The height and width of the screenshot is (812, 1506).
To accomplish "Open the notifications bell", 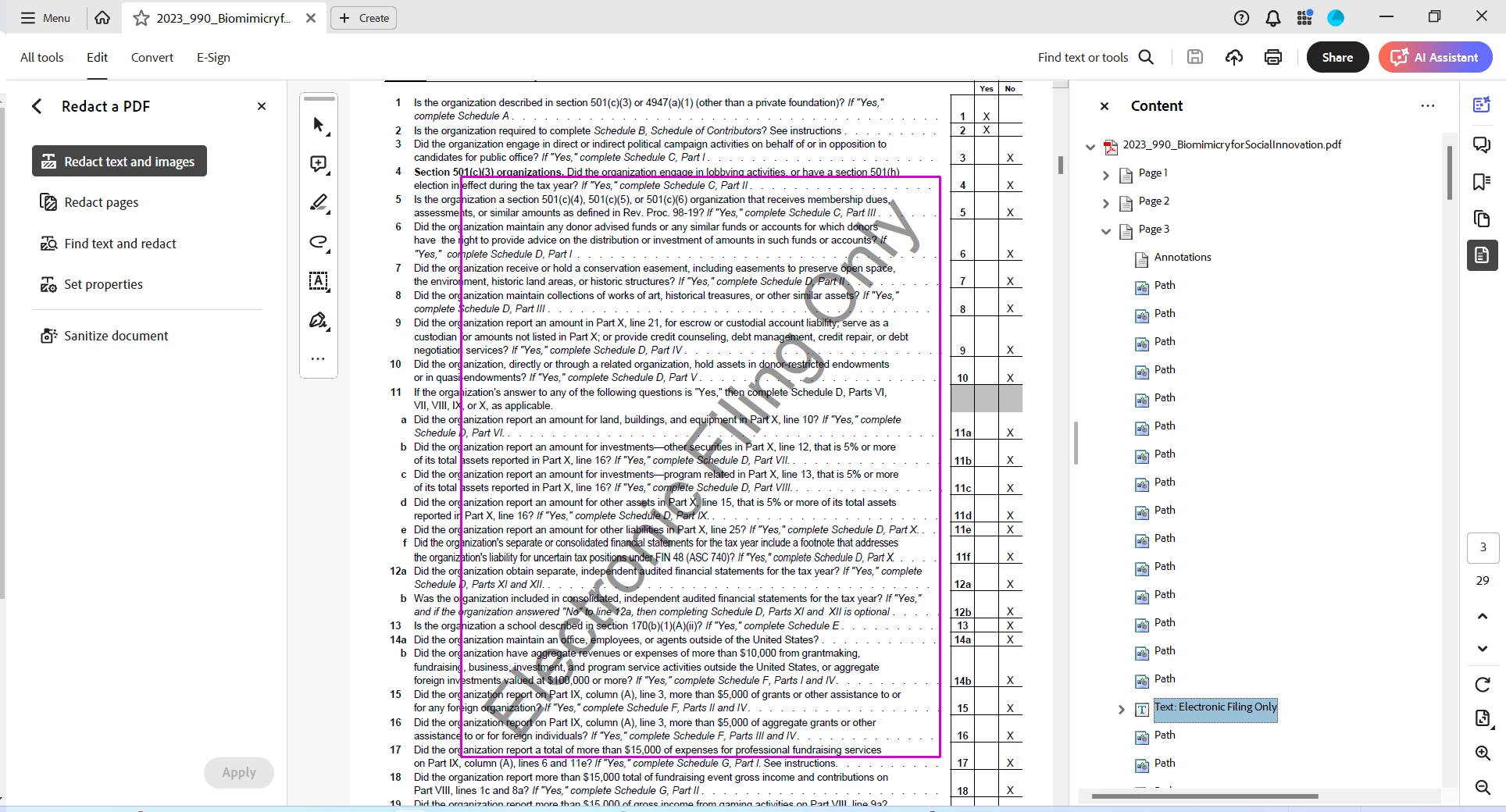I will point(1273,18).
